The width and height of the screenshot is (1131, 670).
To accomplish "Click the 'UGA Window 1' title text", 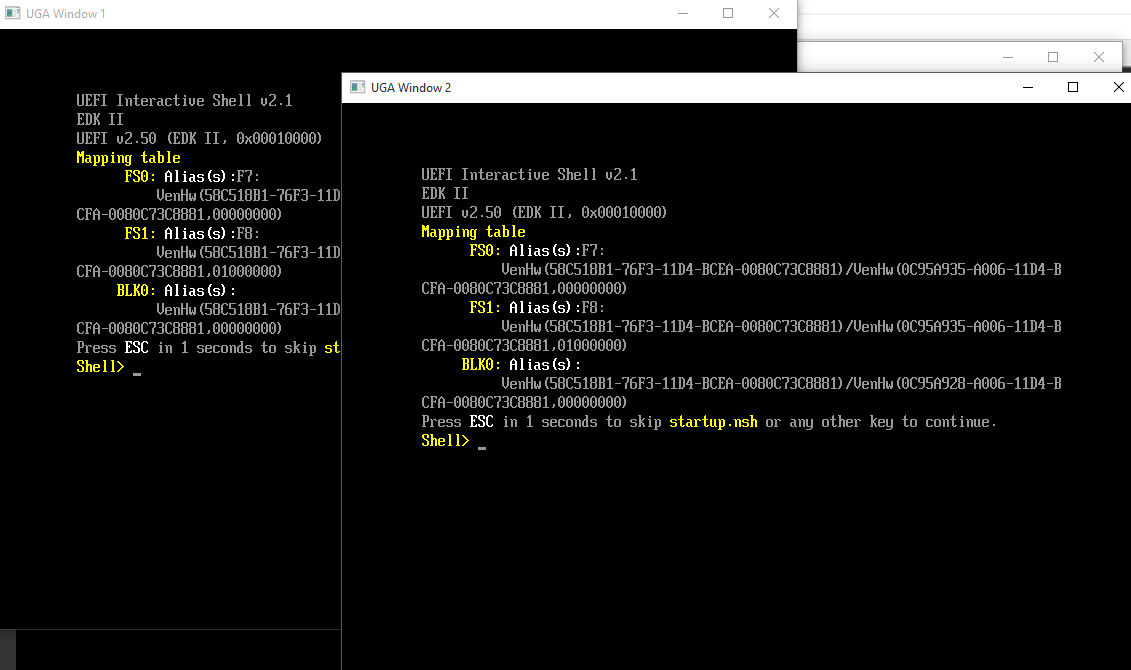I will pos(66,14).
